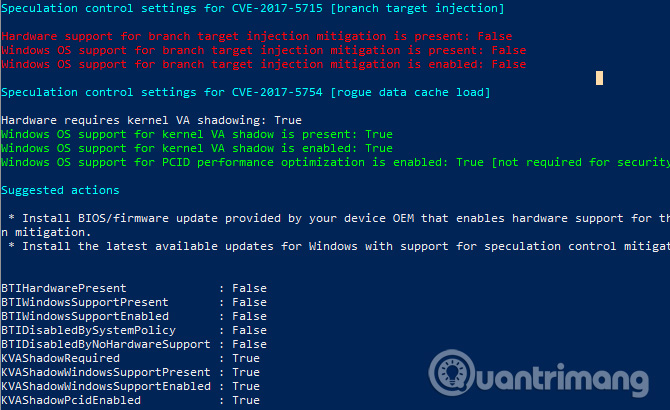Click the 'Install BIOS/firmware update' suggestion

[335, 225]
